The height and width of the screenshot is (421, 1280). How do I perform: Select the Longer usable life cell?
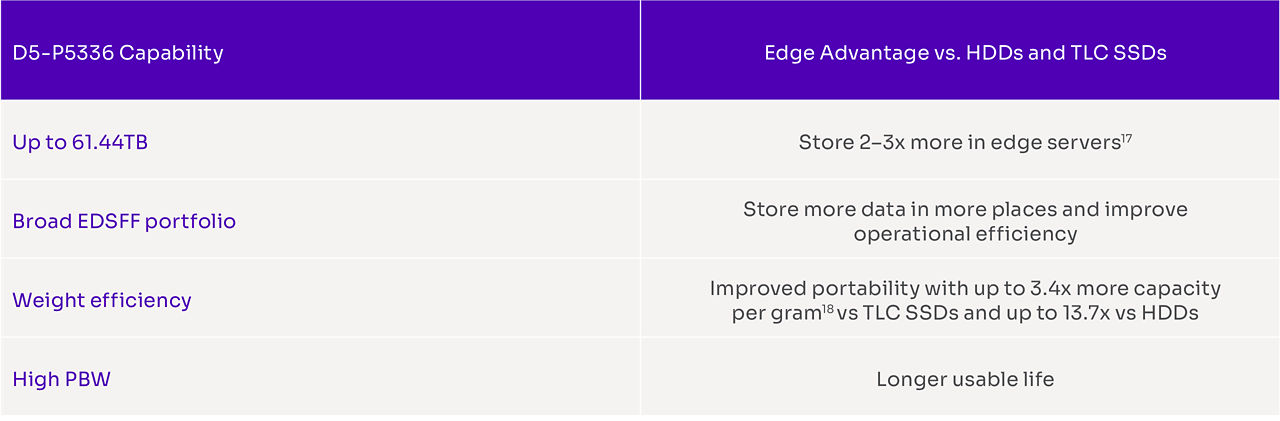[965, 379]
